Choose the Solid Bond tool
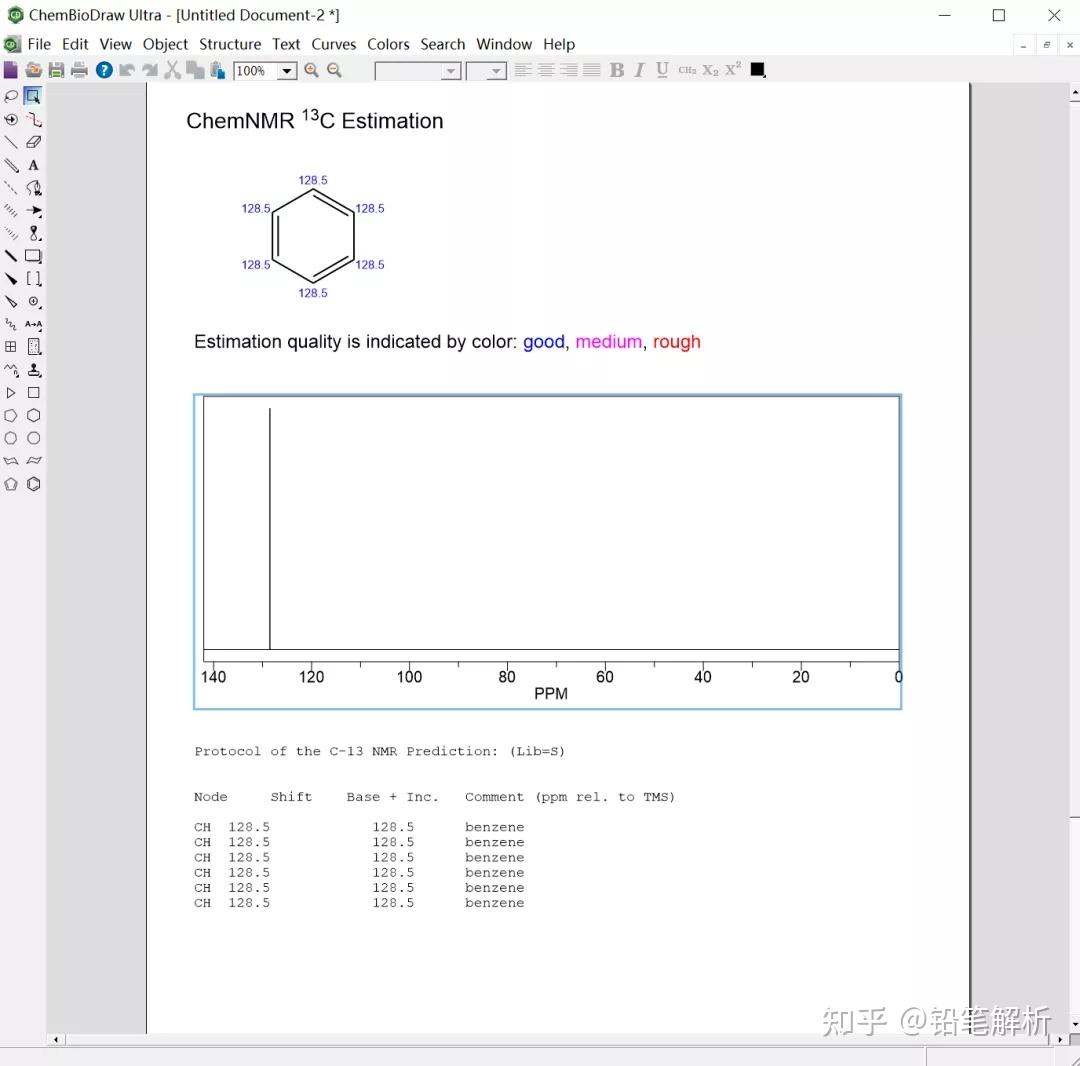The height and width of the screenshot is (1066, 1080). pos(10,142)
